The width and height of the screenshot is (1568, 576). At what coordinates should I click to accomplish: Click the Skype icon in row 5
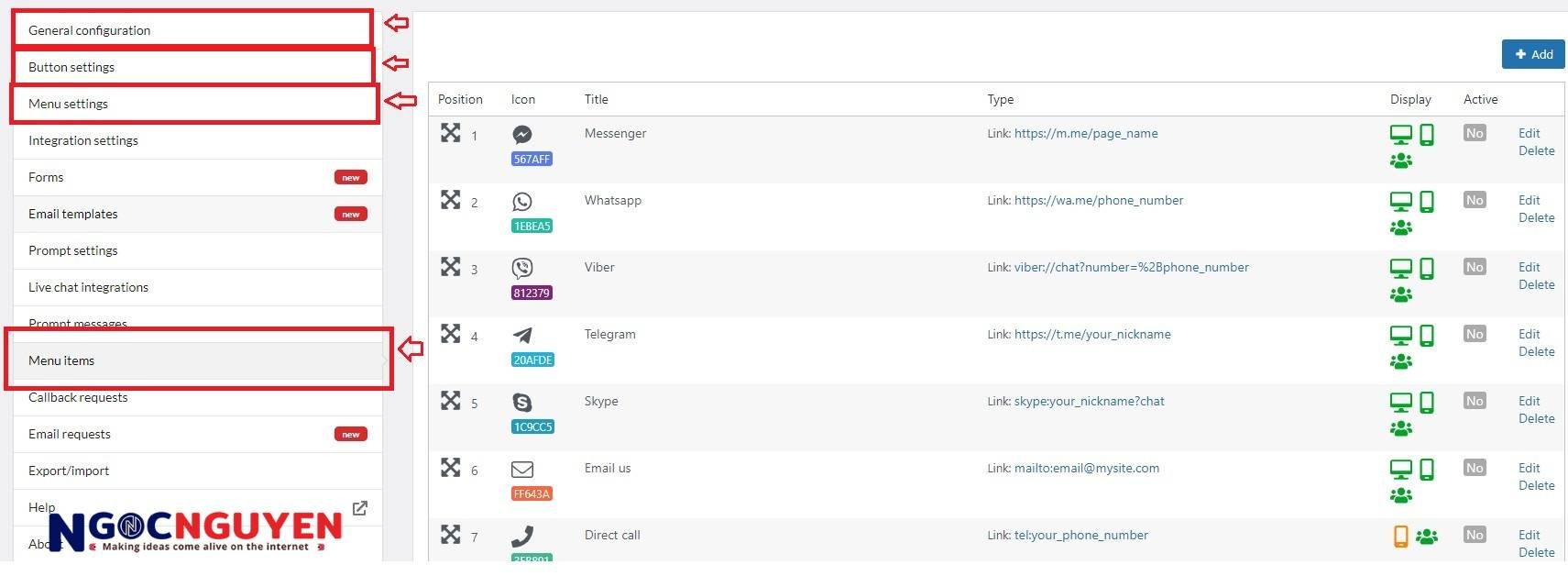point(522,403)
